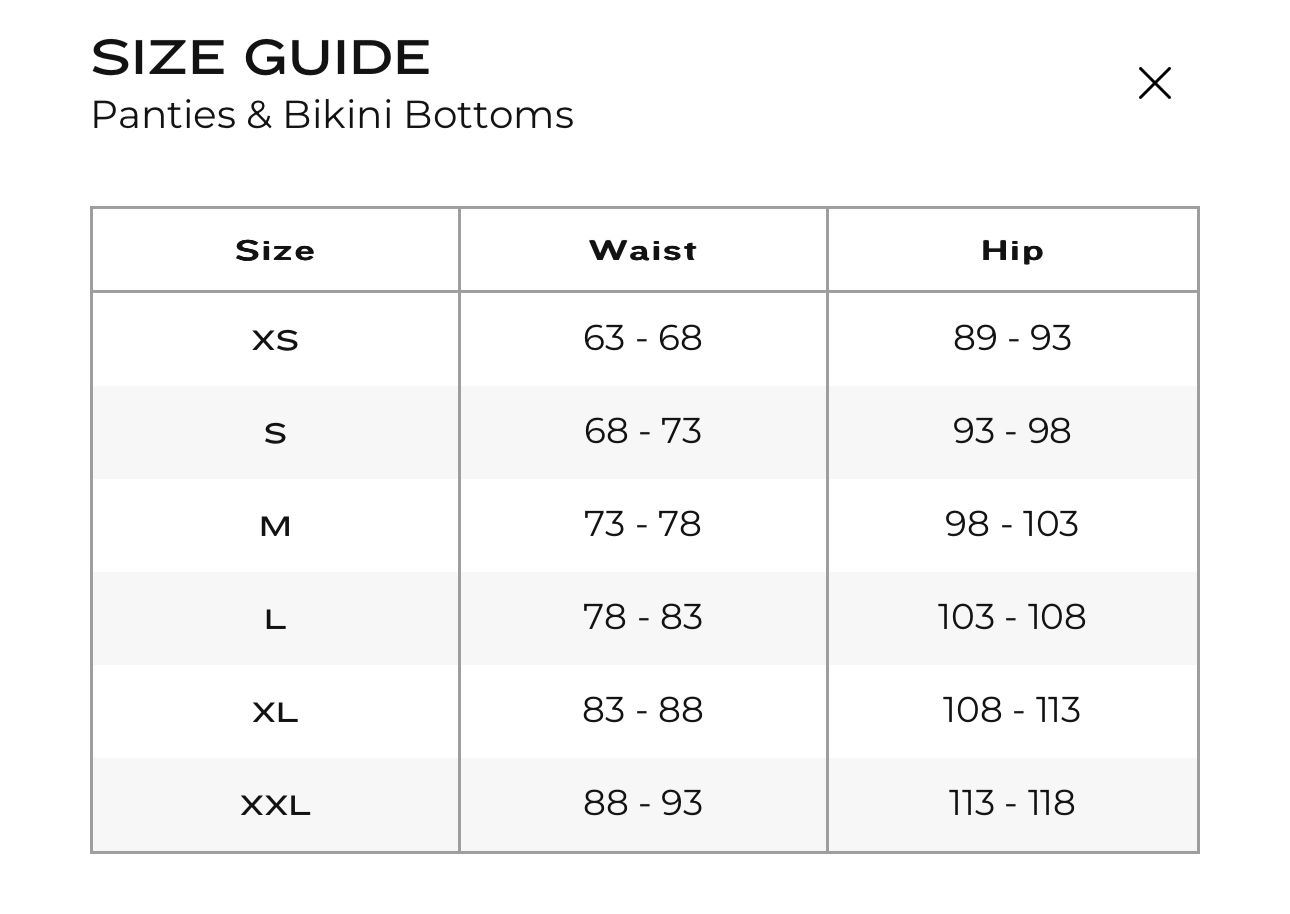Select hip value 89 - 93
The width and height of the screenshot is (1290, 914).
click(x=1012, y=338)
